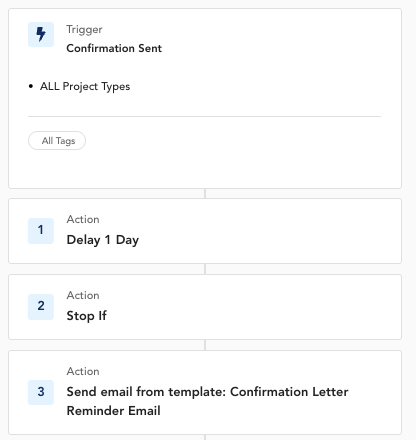
Task: Click the Action label above Delay 1 Day
Action: (83, 219)
